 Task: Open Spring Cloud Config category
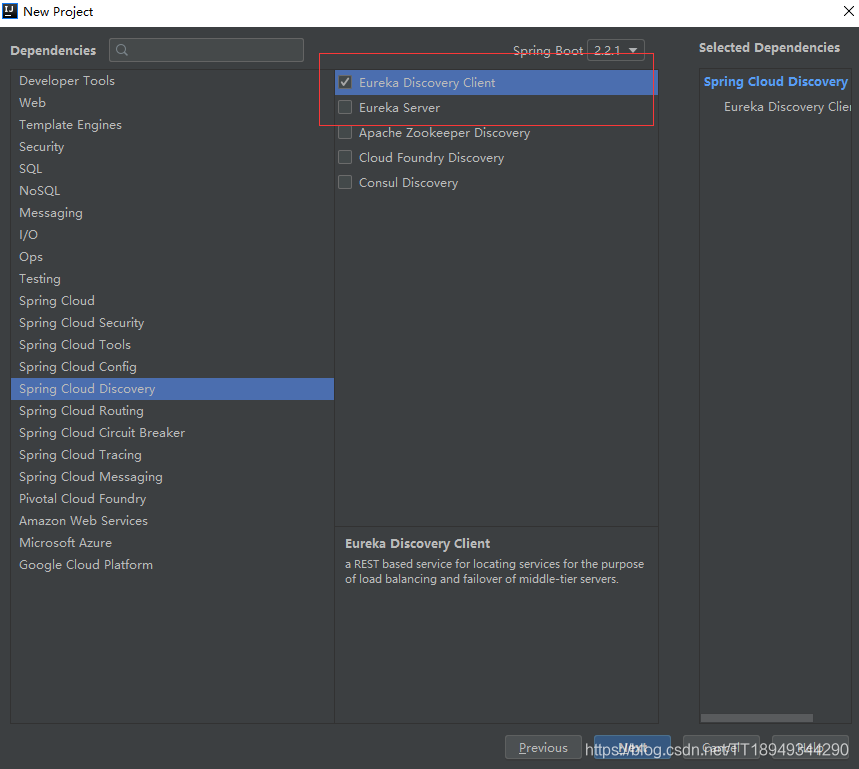point(172,366)
